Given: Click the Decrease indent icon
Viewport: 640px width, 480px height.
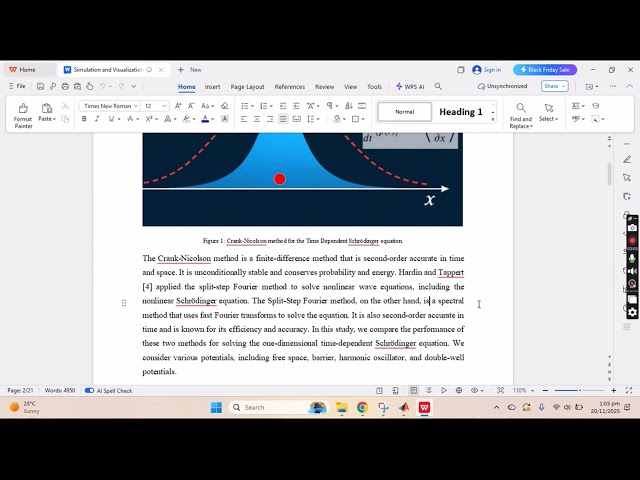Looking at the screenshot, I should 283,106.
